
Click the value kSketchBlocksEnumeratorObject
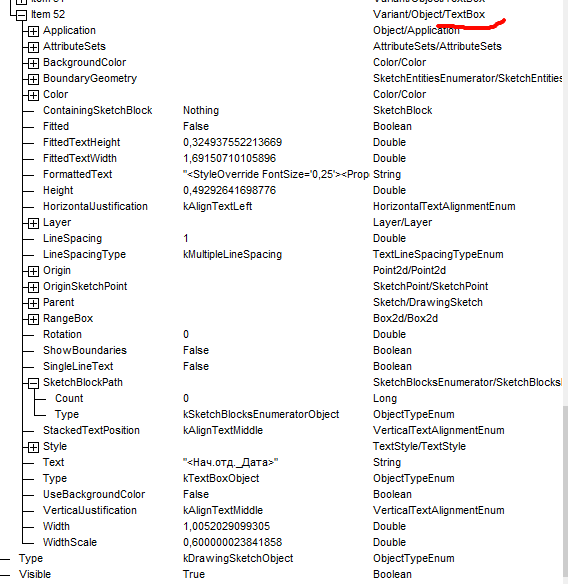coord(261,415)
